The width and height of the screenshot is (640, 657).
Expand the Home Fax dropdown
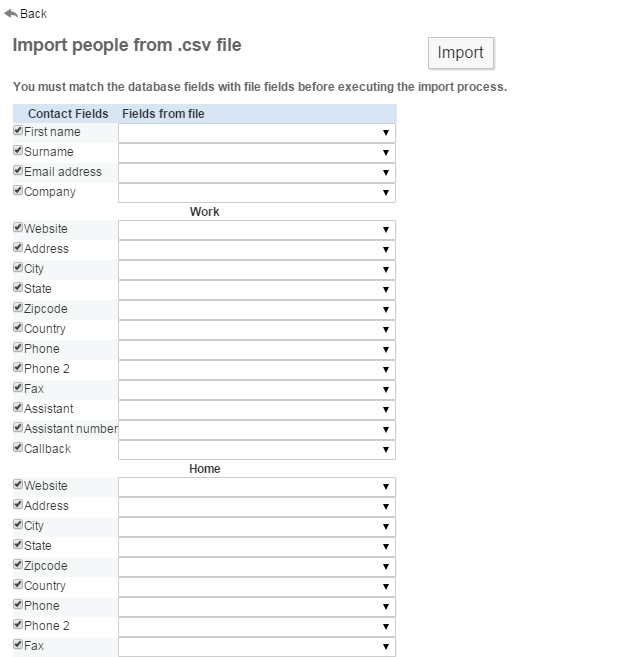pos(257,647)
